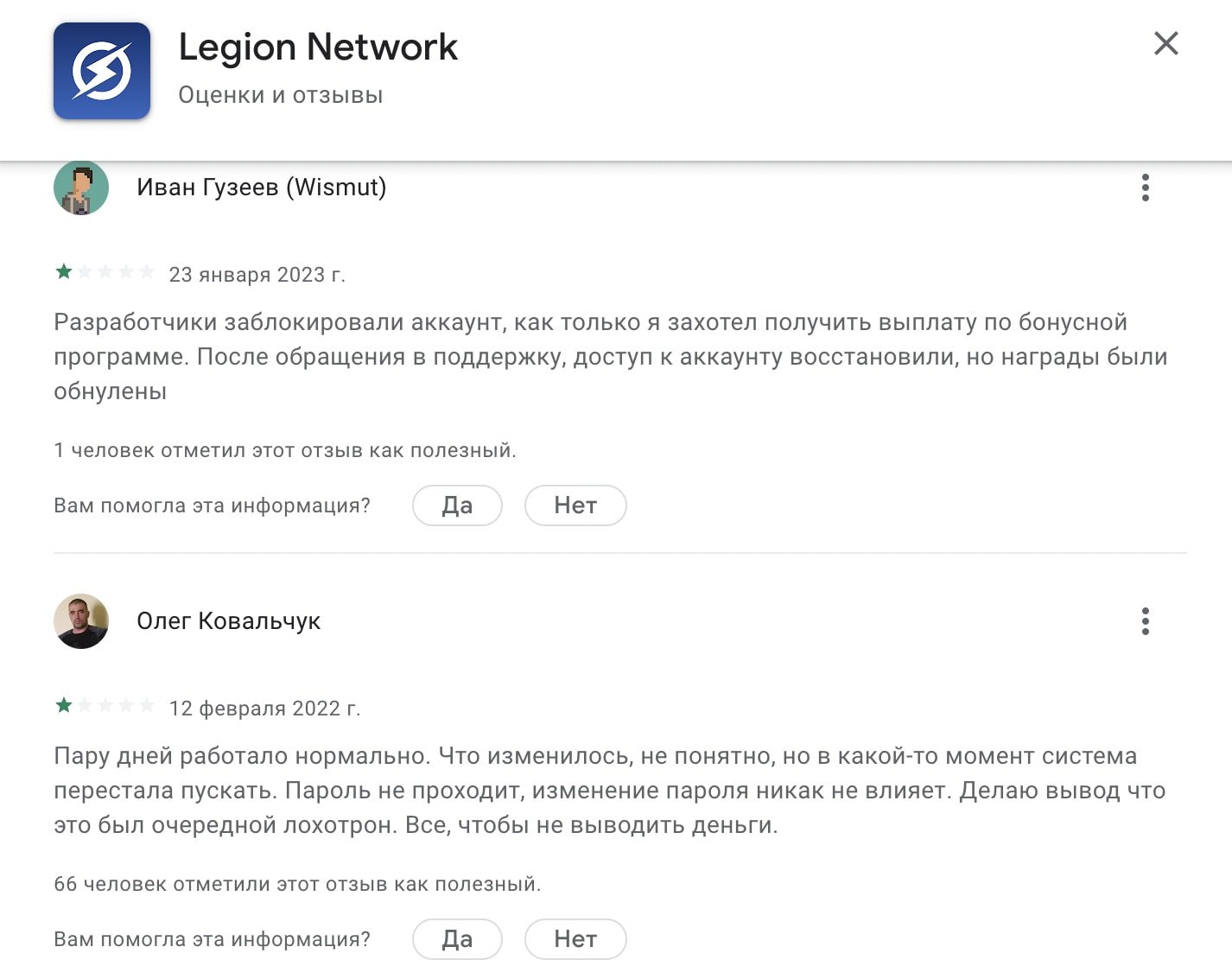Mark Олег Ковальчук's review helpful with Да
This screenshot has height=966, width=1232.
[457, 939]
